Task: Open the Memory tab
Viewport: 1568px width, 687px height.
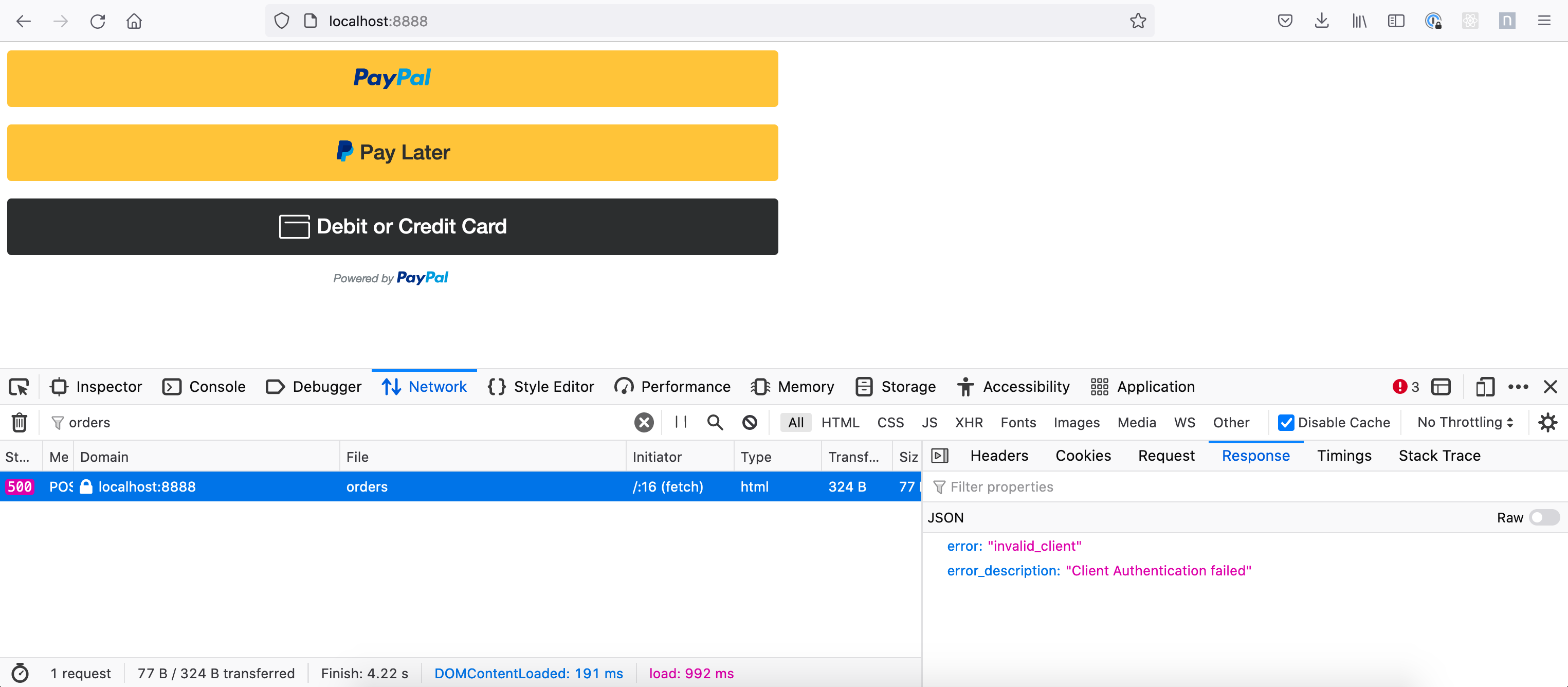Action: [x=792, y=387]
